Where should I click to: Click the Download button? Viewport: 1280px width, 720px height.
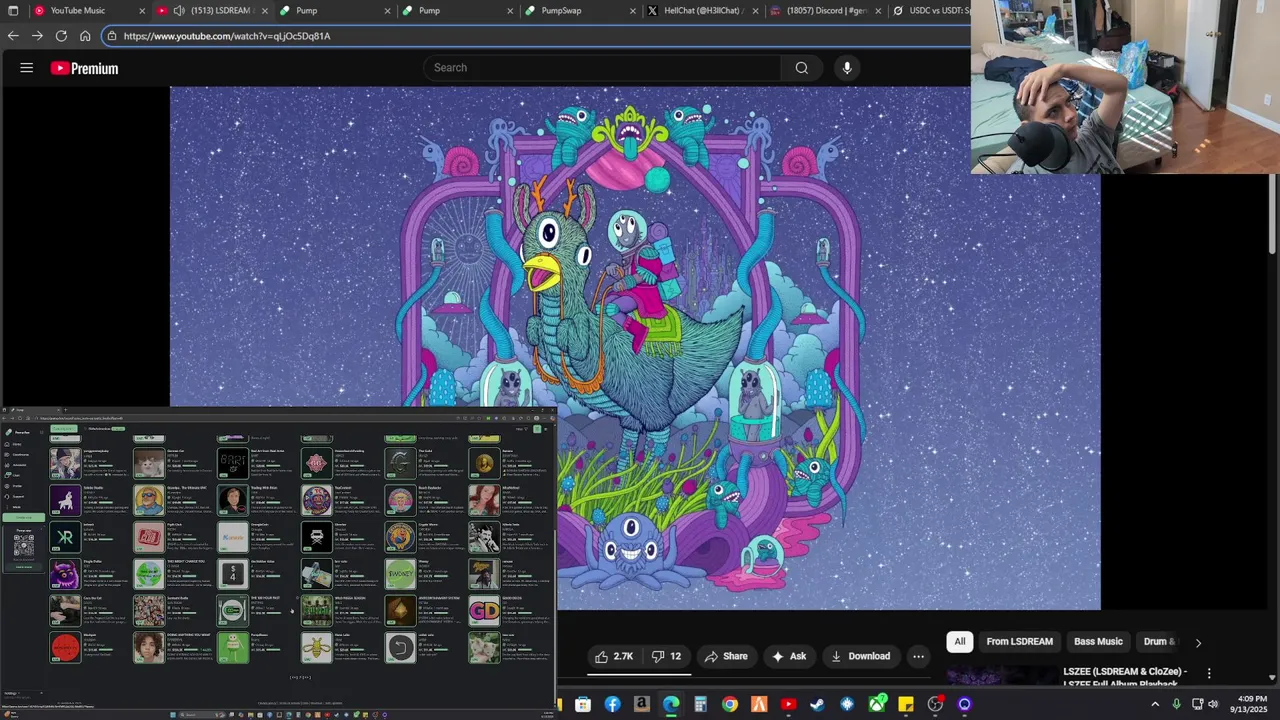860,656
